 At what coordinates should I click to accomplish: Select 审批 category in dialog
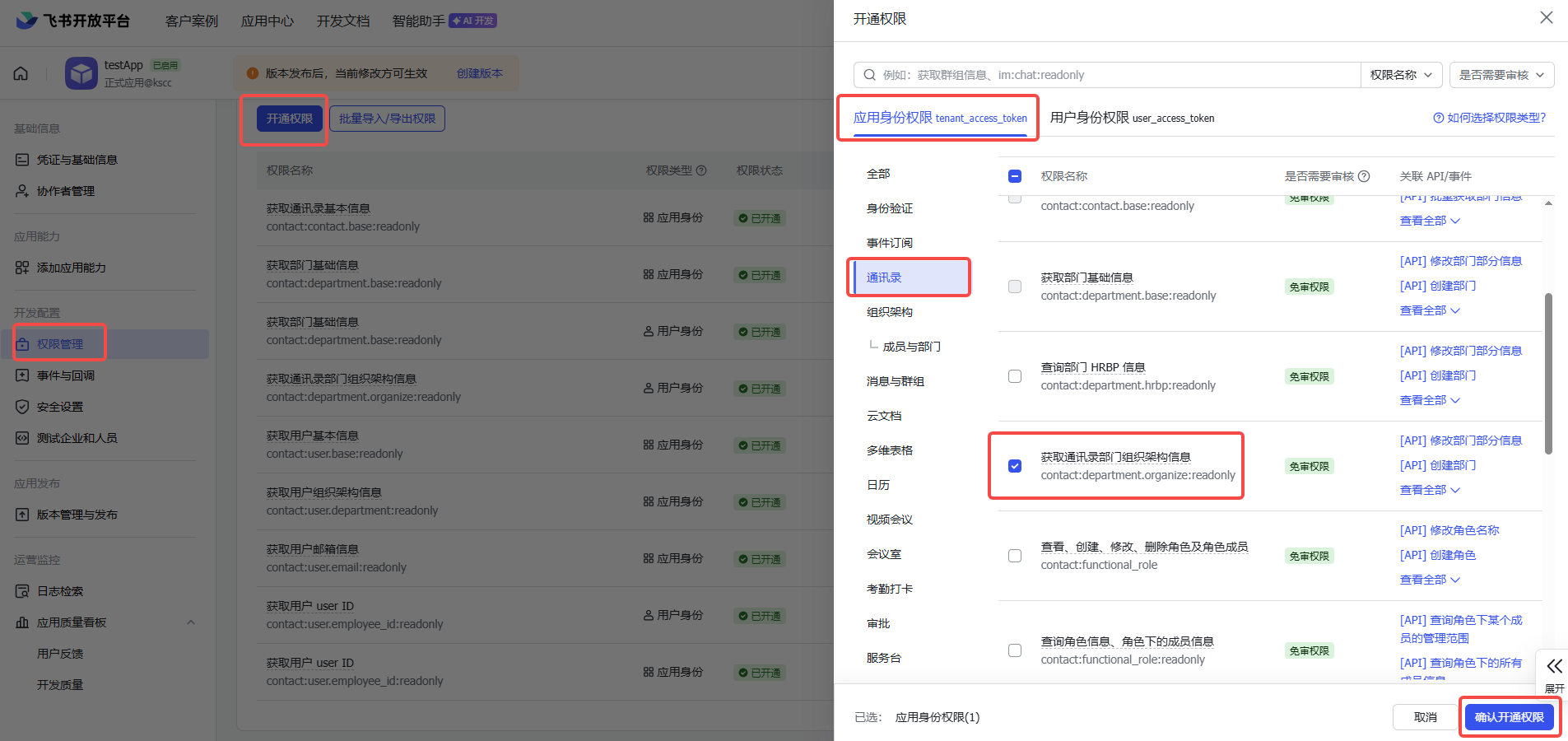coord(878,623)
